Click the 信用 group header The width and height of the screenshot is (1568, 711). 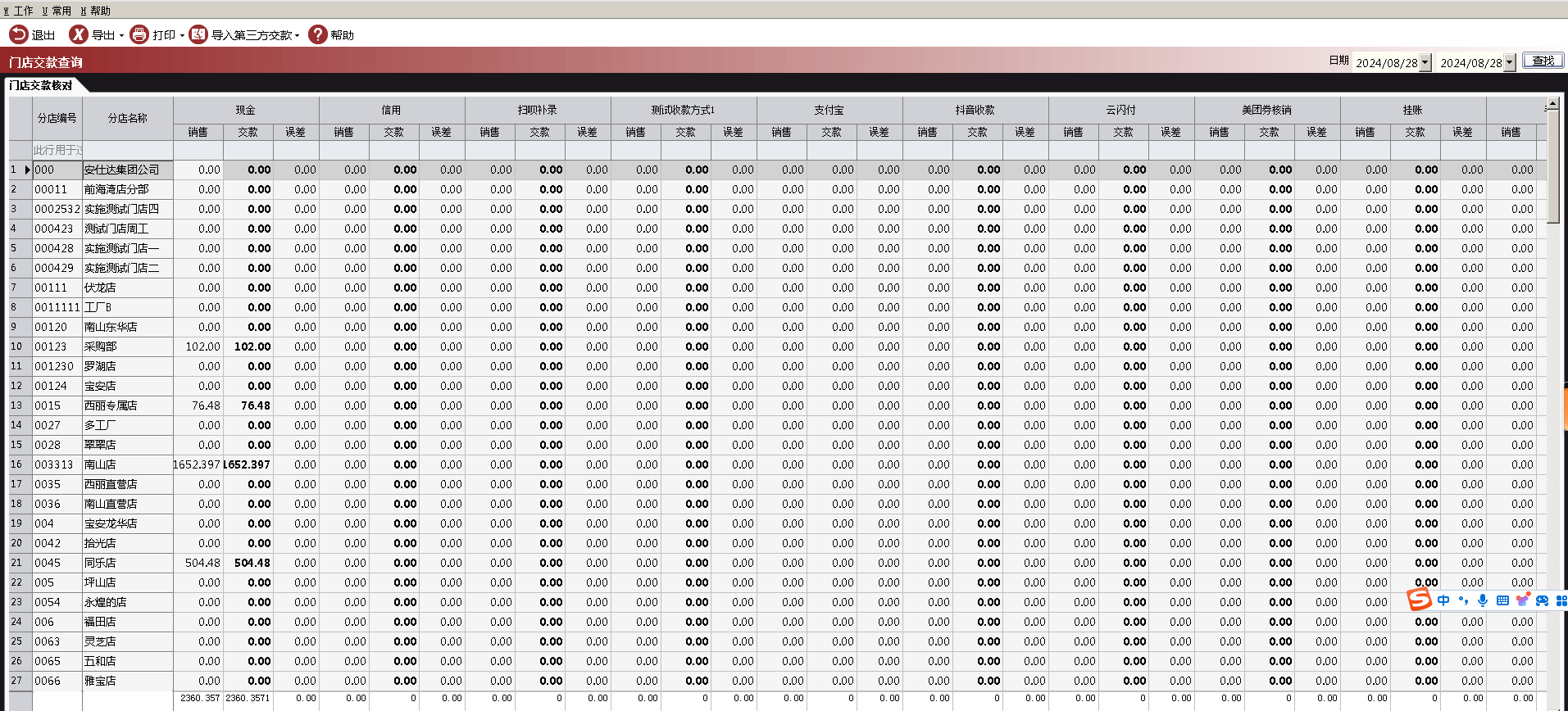pos(392,110)
